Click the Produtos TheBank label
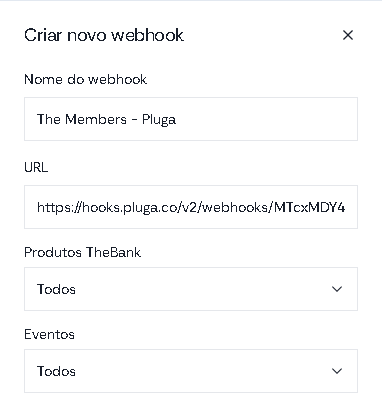 point(82,252)
